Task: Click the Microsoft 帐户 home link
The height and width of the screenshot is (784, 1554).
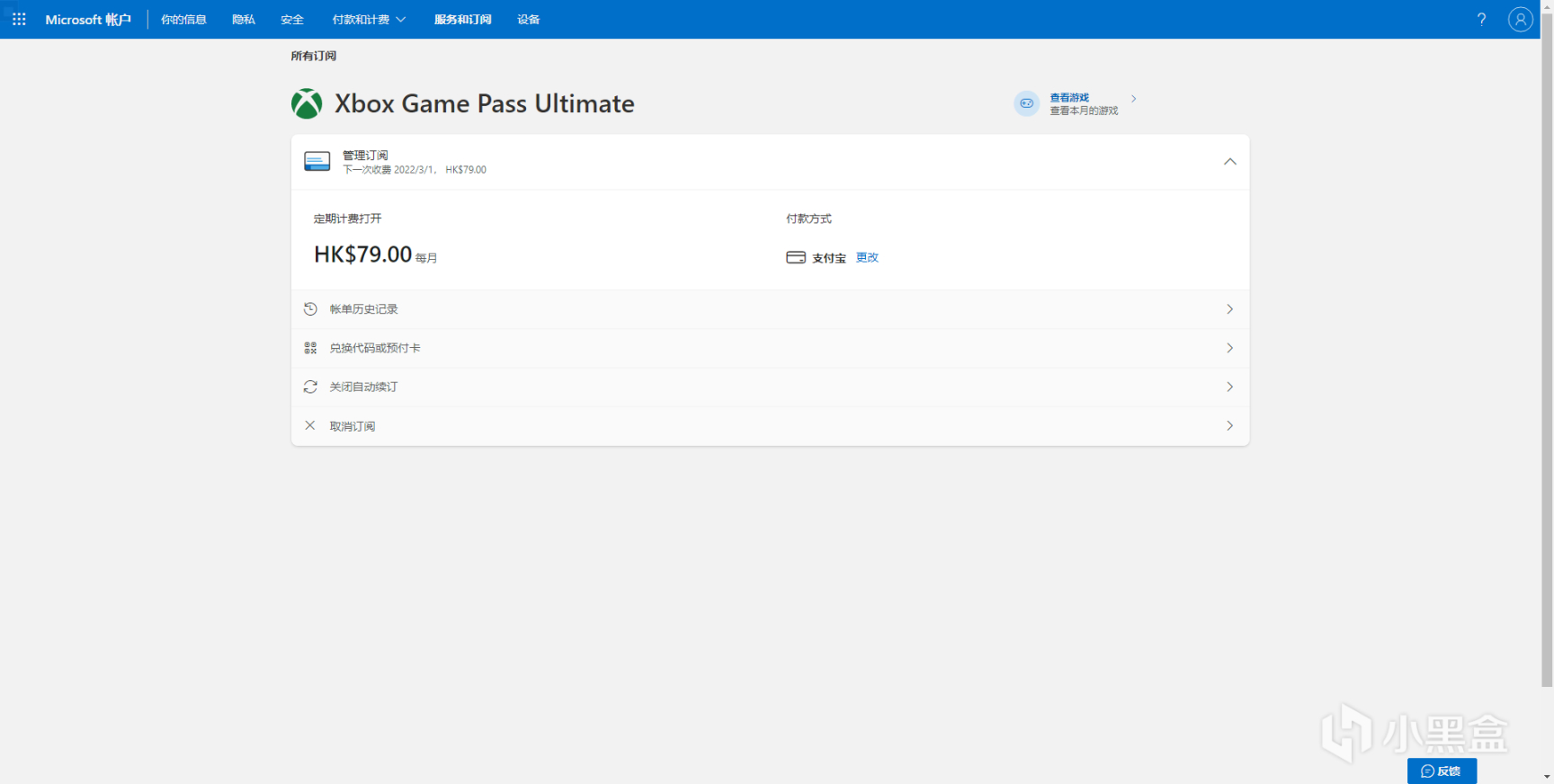Action: click(88, 19)
